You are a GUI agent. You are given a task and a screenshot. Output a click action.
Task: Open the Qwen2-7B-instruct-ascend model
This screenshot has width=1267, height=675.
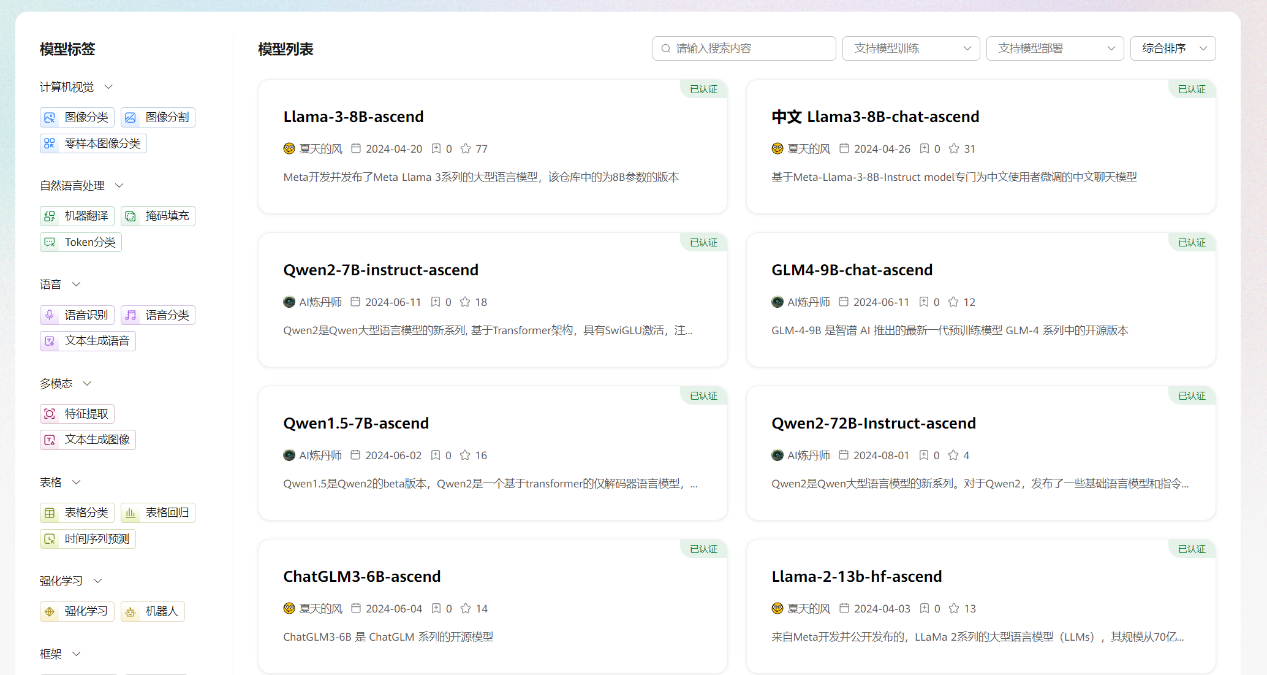point(381,270)
